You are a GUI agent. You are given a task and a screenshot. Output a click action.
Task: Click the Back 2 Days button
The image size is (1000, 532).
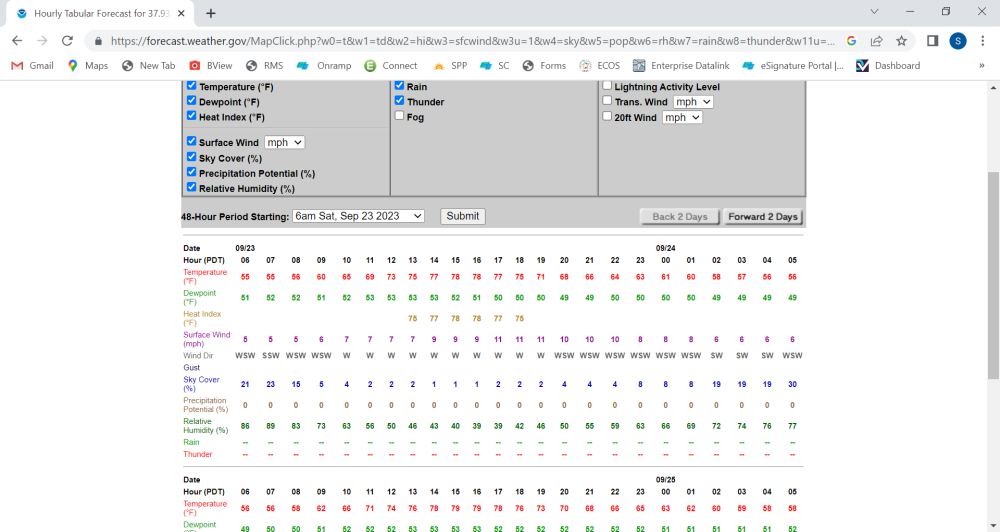pos(680,217)
